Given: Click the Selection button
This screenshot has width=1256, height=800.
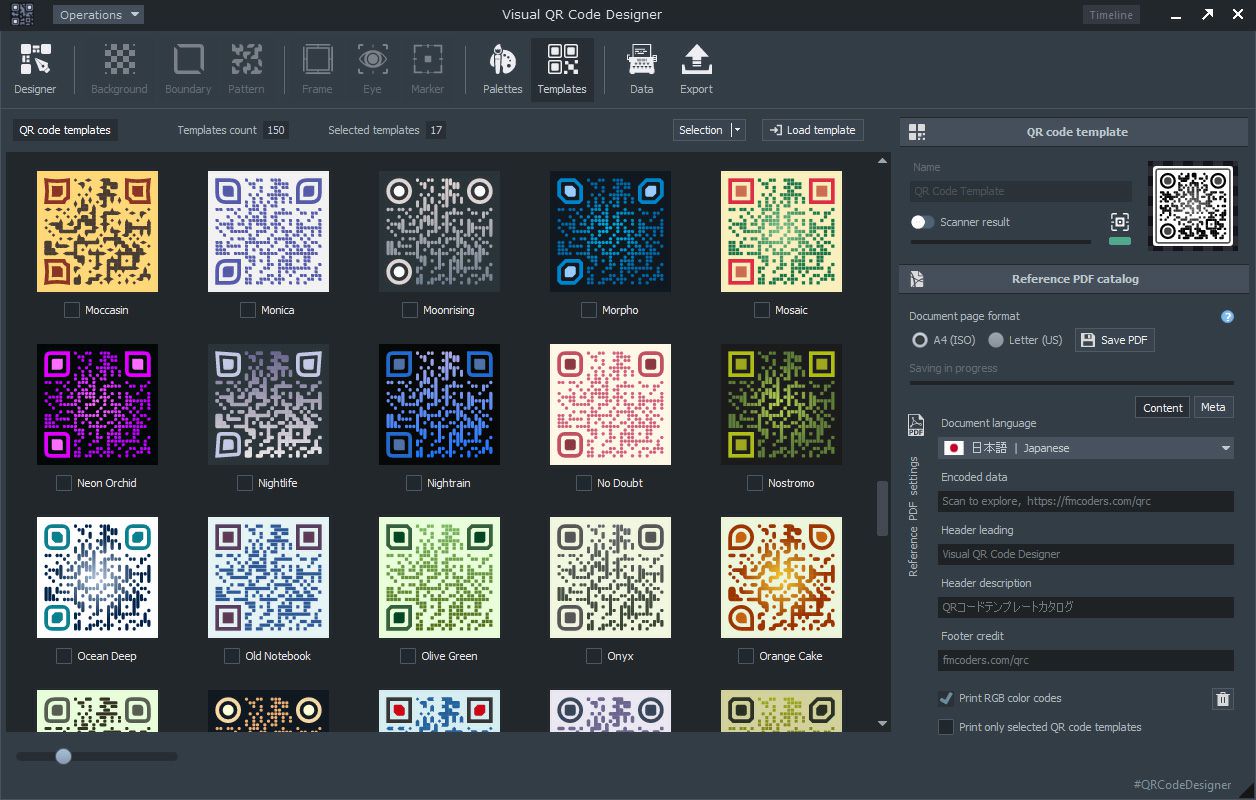Looking at the screenshot, I should pos(701,130).
